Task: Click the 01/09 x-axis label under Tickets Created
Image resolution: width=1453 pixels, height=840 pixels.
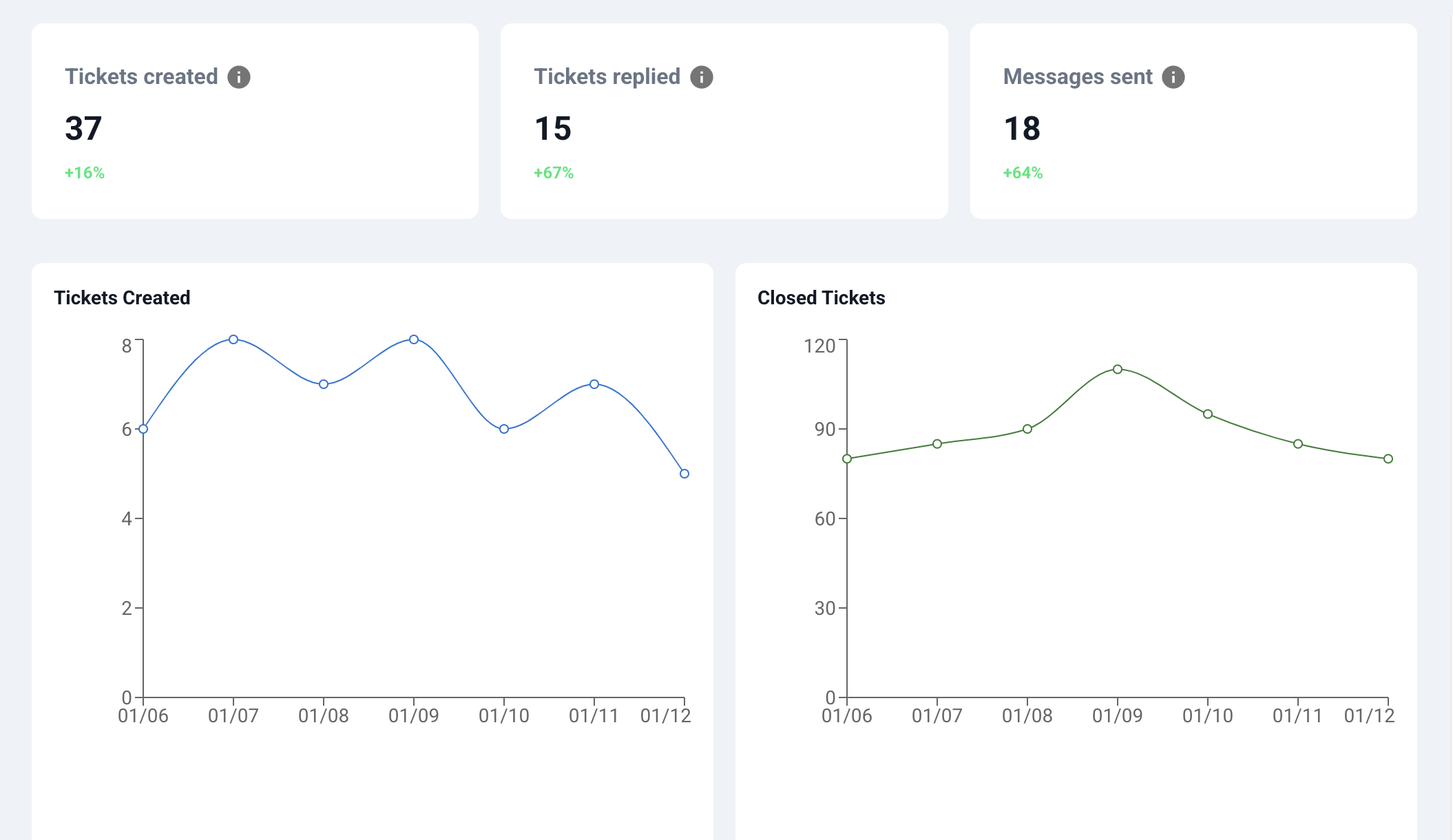Action: [x=414, y=716]
